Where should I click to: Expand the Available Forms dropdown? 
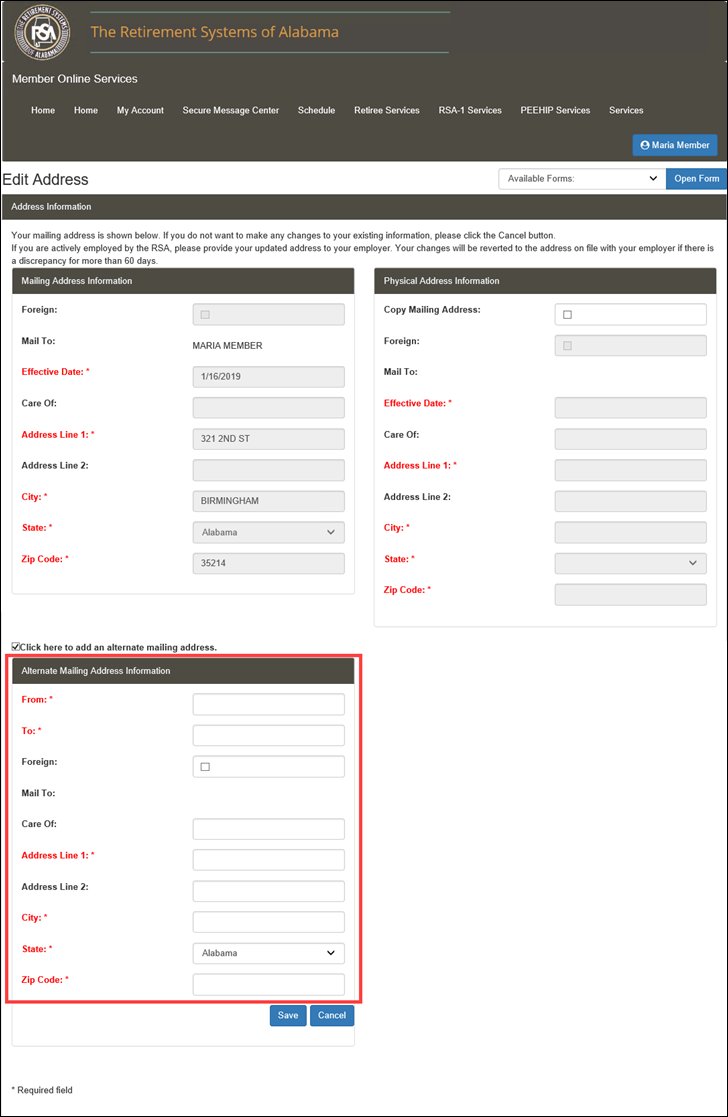[581, 179]
